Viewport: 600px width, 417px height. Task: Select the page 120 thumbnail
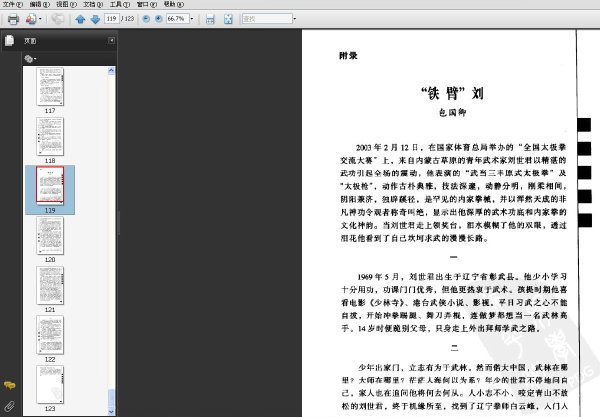pos(50,235)
